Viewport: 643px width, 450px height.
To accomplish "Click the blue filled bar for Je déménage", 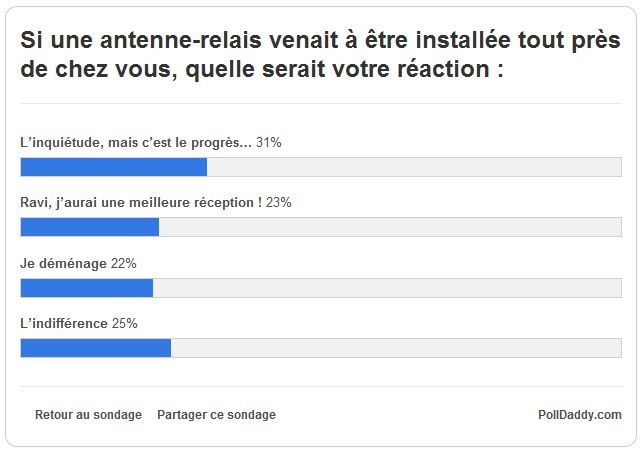I will pos(86,288).
